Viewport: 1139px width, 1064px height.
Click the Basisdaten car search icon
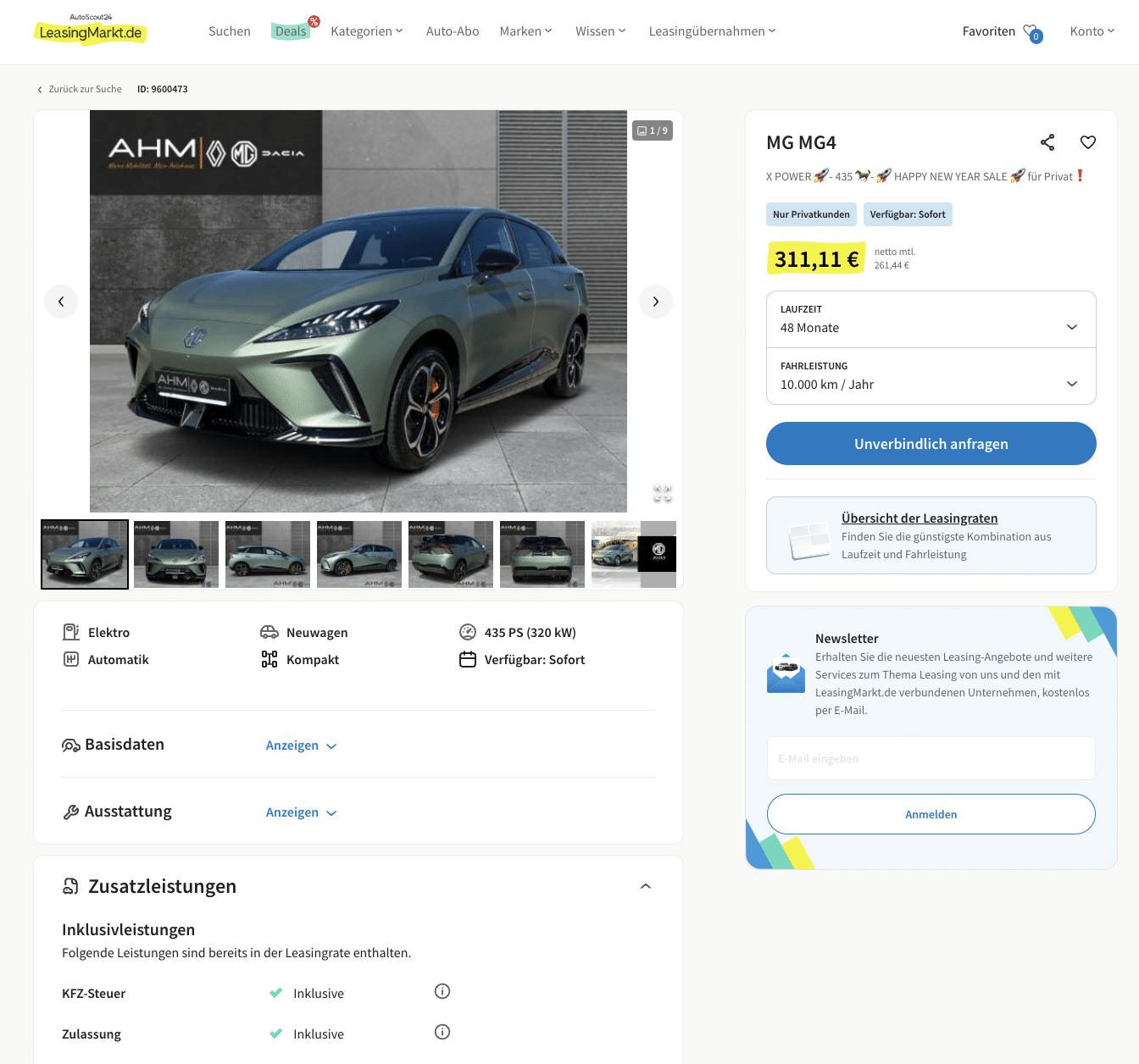(x=71, y=745)
